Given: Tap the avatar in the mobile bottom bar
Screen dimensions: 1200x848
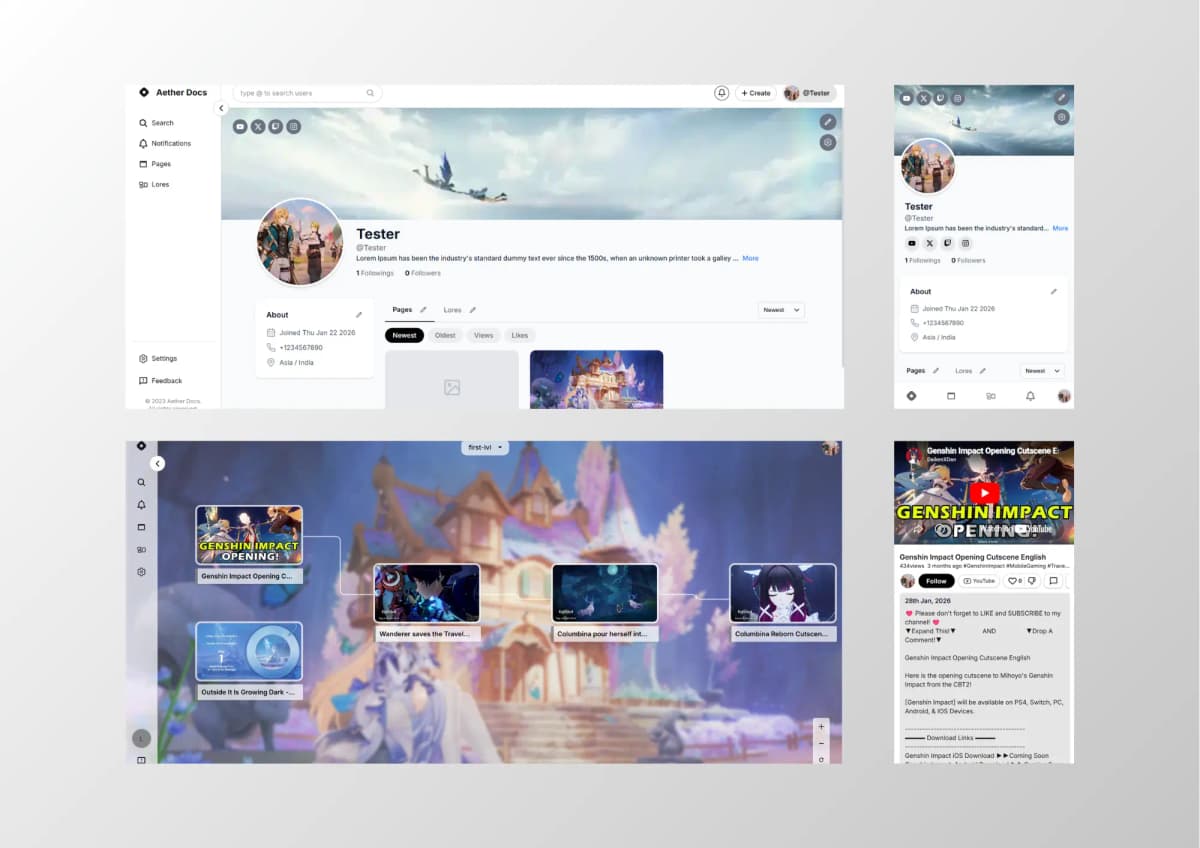Looking at the screenshot, I should 1064,396.
